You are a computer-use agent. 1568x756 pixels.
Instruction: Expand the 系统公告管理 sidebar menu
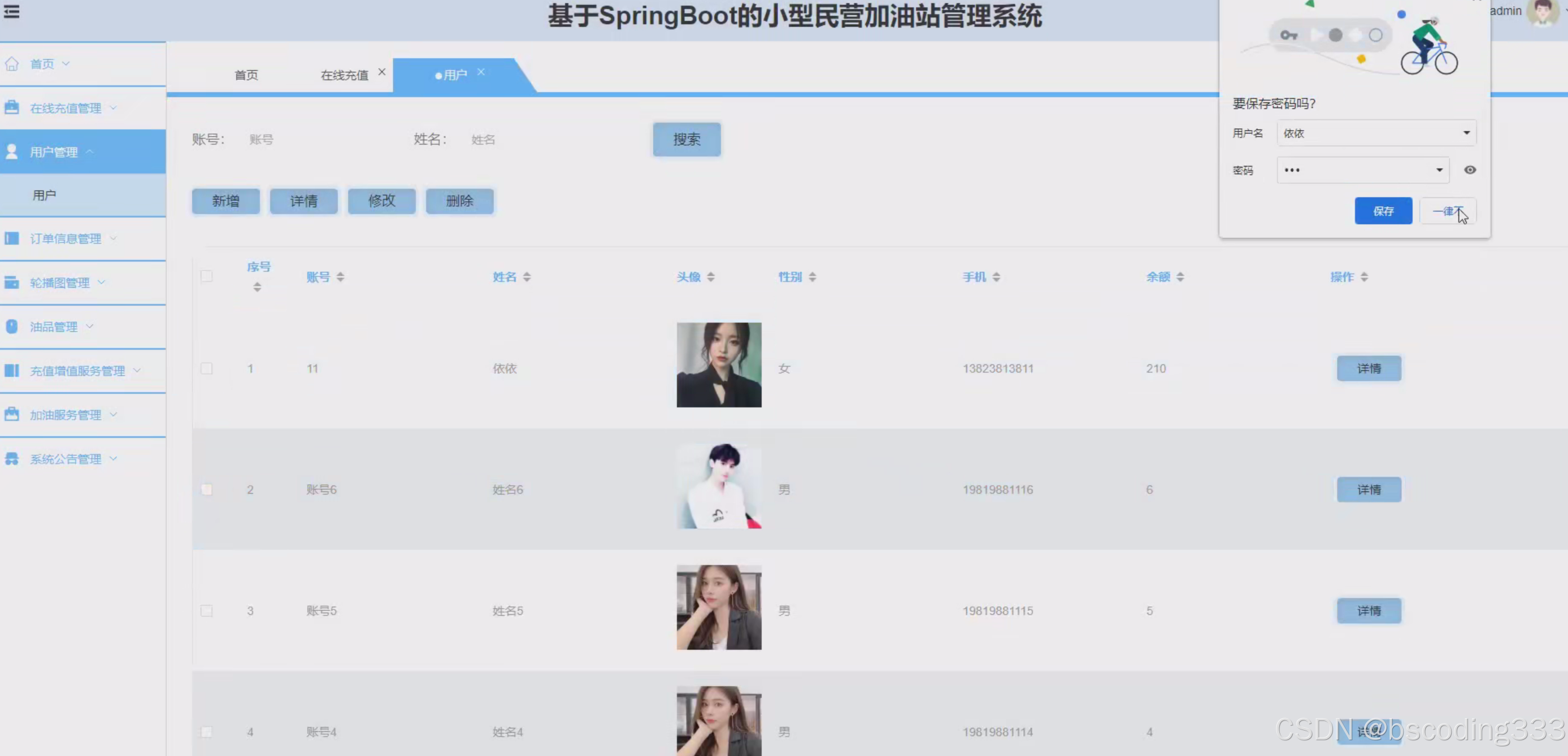(113, 458)
